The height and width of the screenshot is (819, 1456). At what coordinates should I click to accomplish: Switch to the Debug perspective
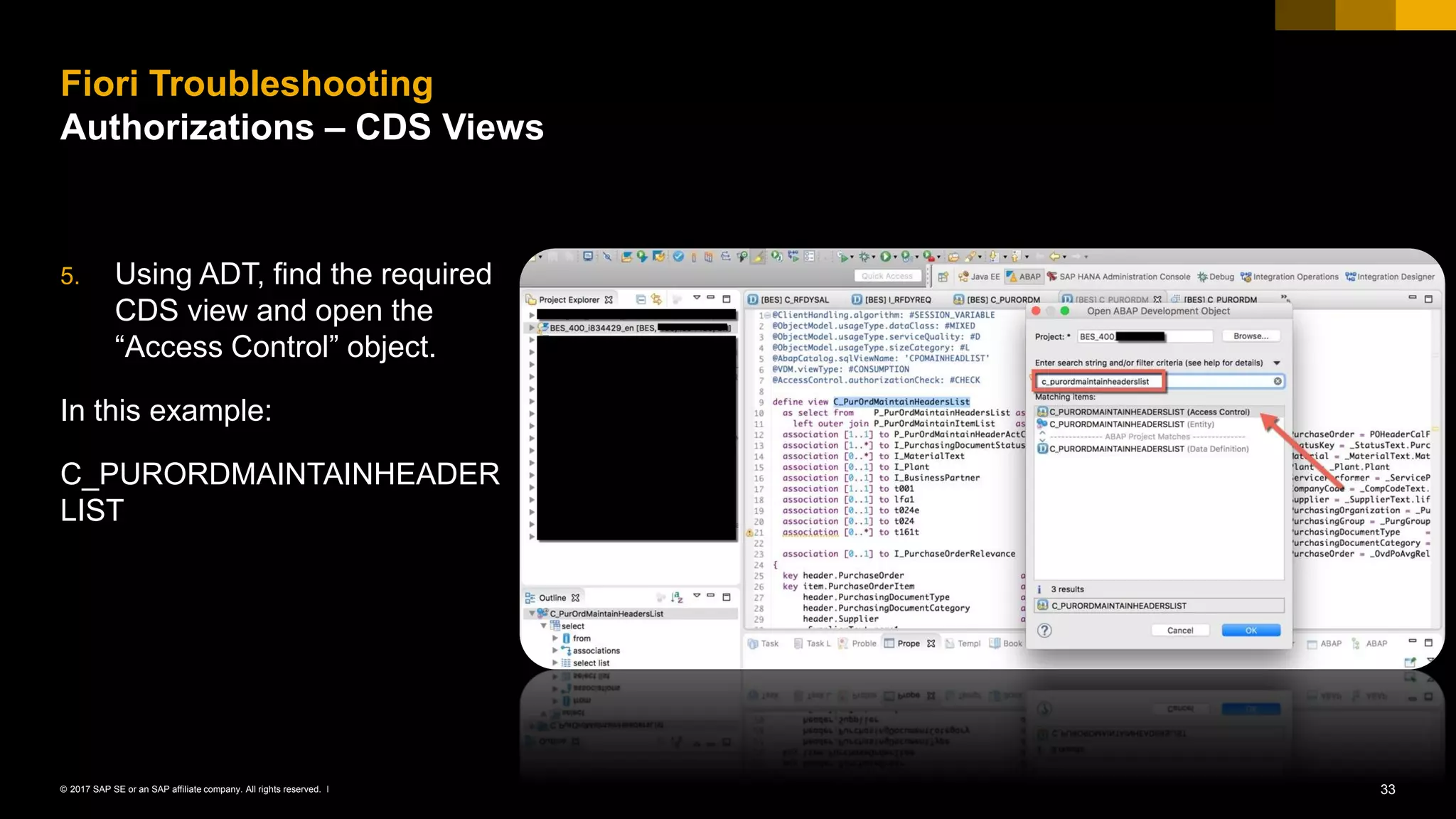1216,277
